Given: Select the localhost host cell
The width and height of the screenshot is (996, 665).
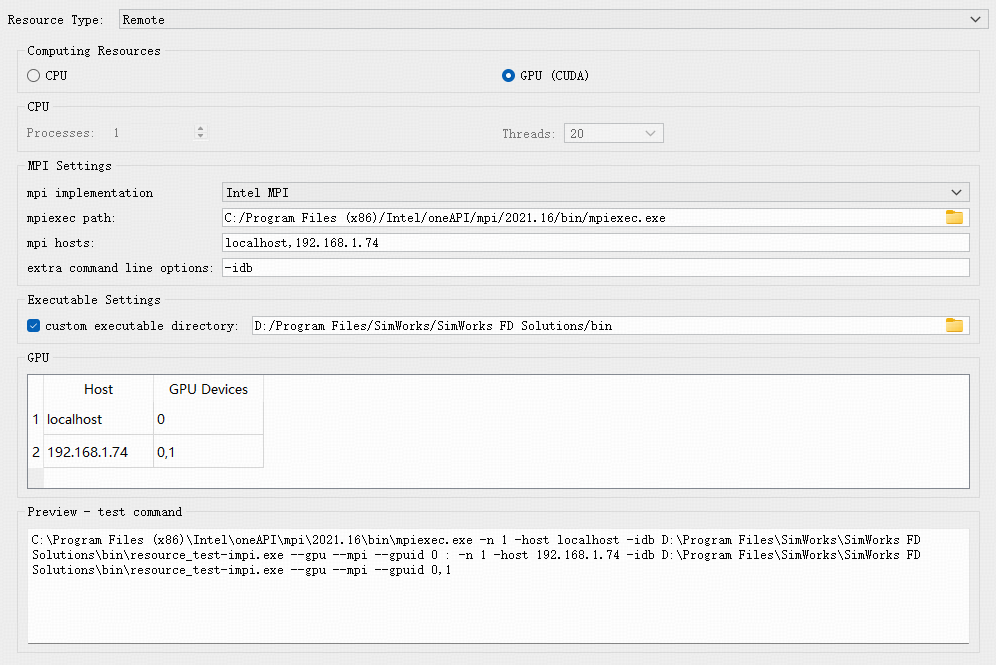Looking at the screenshot, I should pos(98,420).
